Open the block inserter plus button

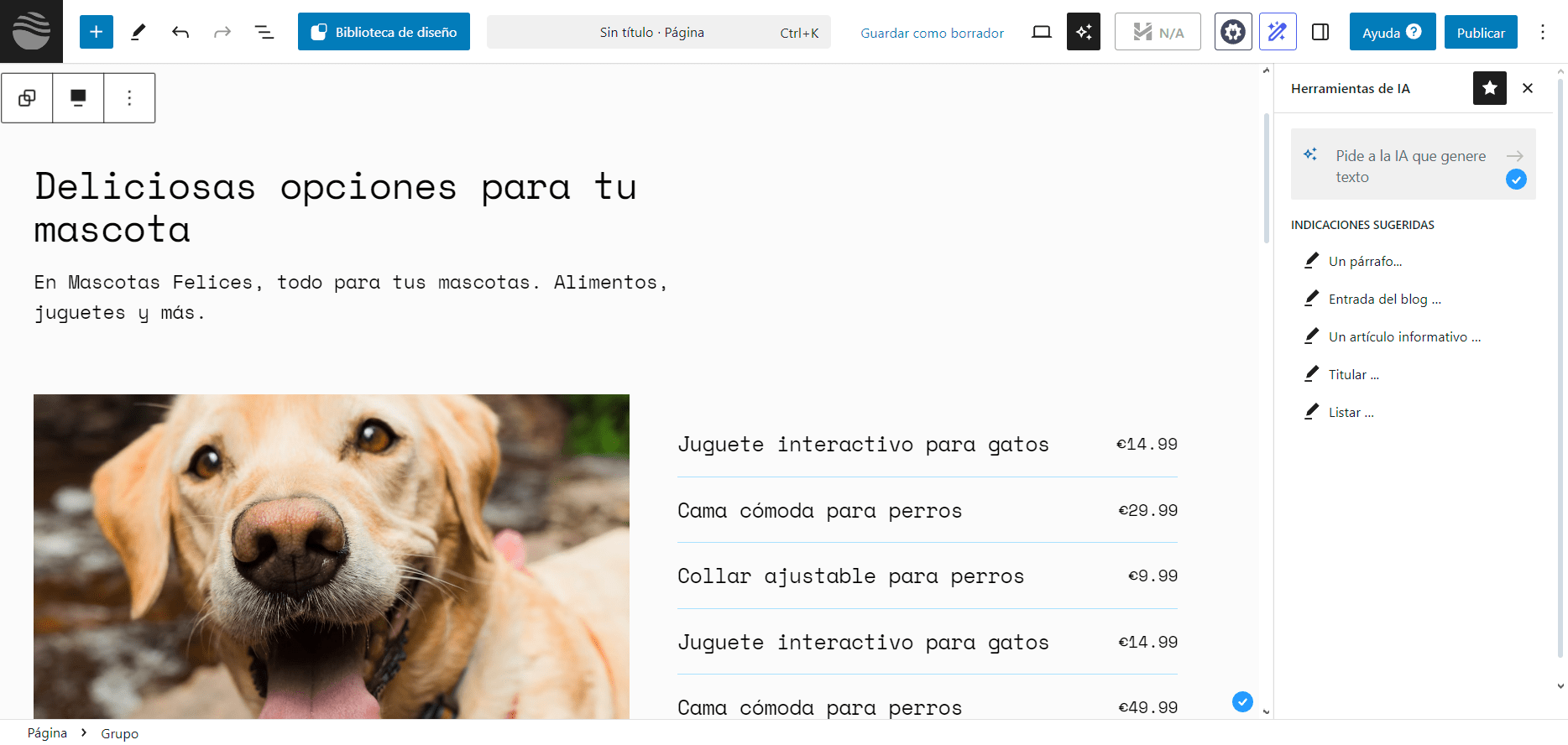tap(97, 32)
